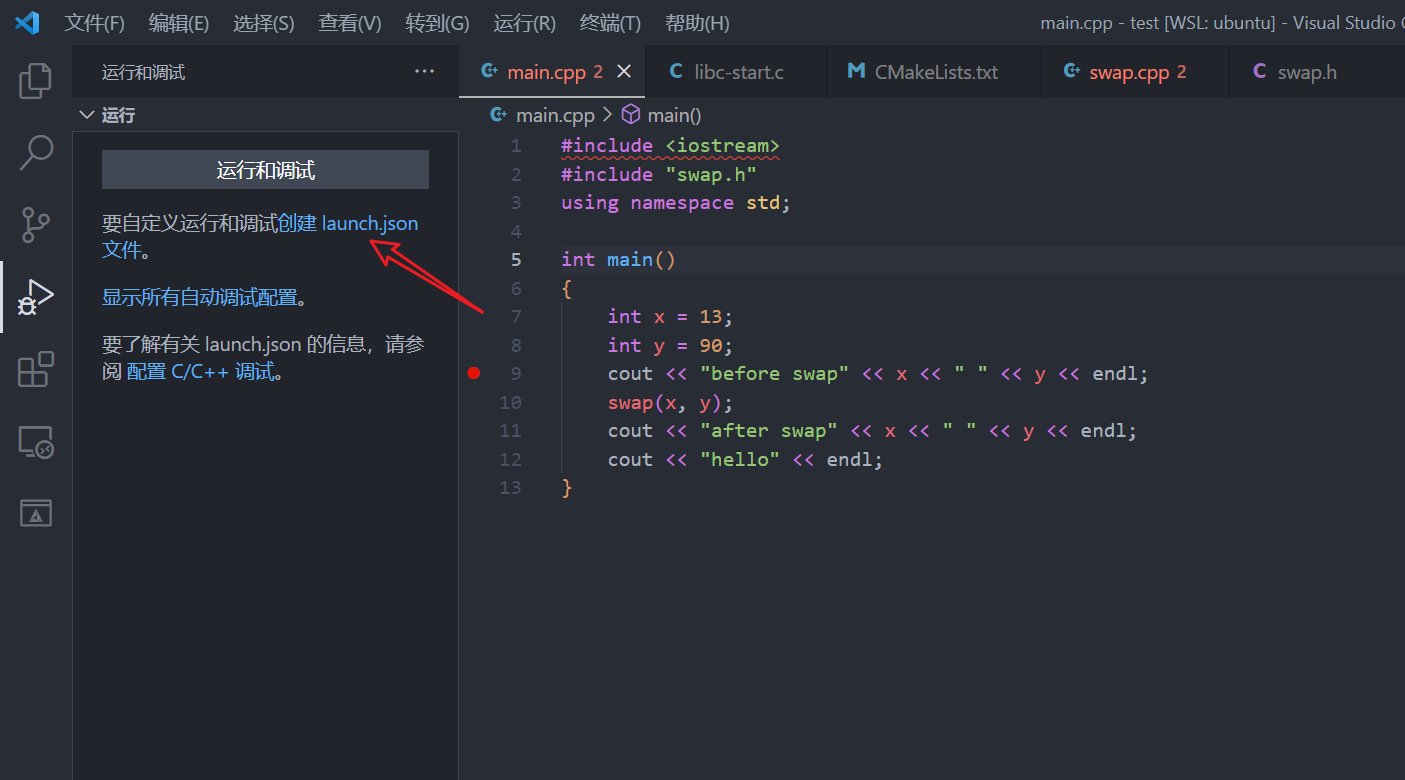
Task: Open the Source Control view
Action: pyautogui.click(x=35, y=225)
